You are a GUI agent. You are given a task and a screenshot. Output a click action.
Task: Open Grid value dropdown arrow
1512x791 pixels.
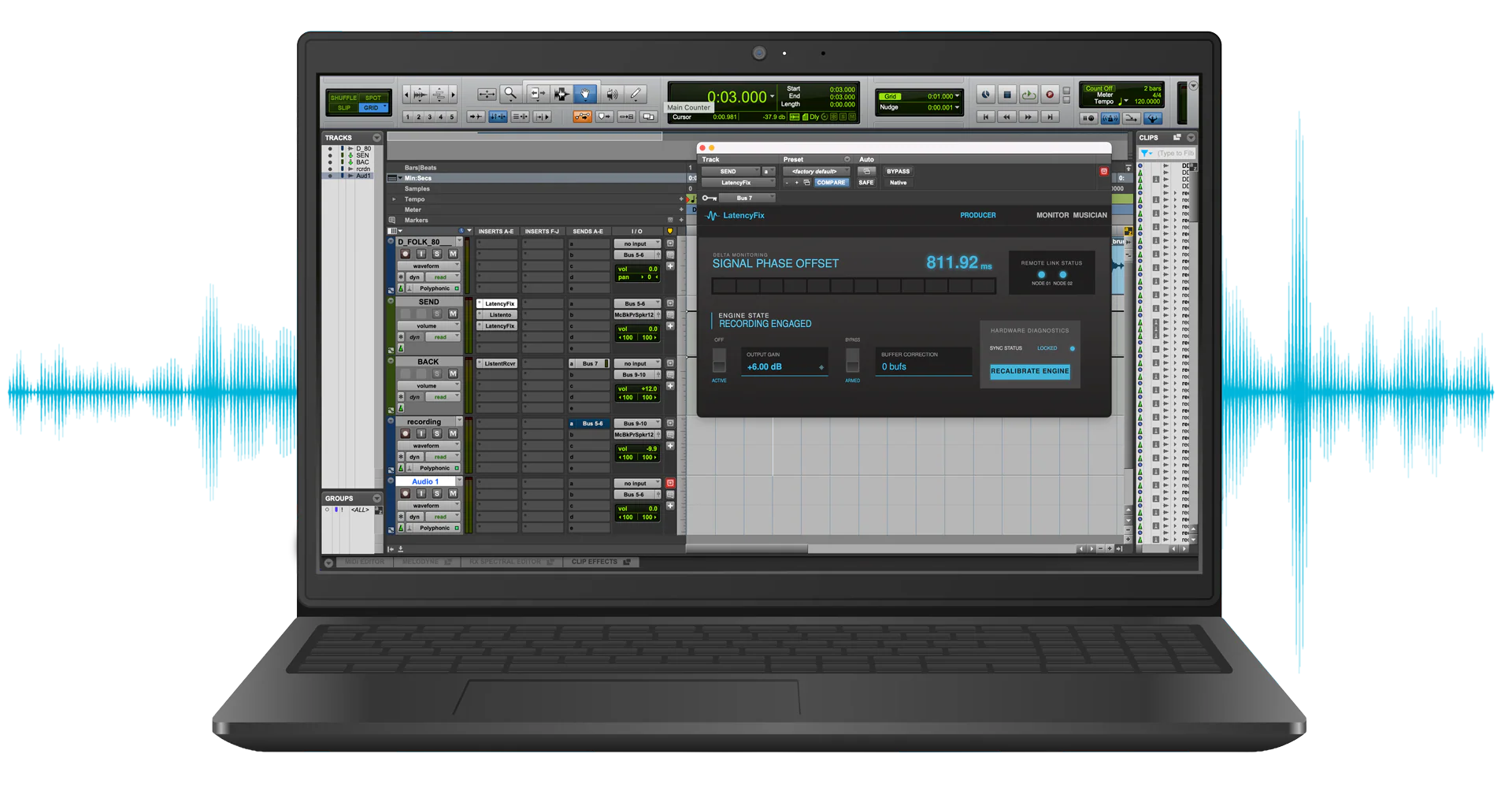[958, 96]
